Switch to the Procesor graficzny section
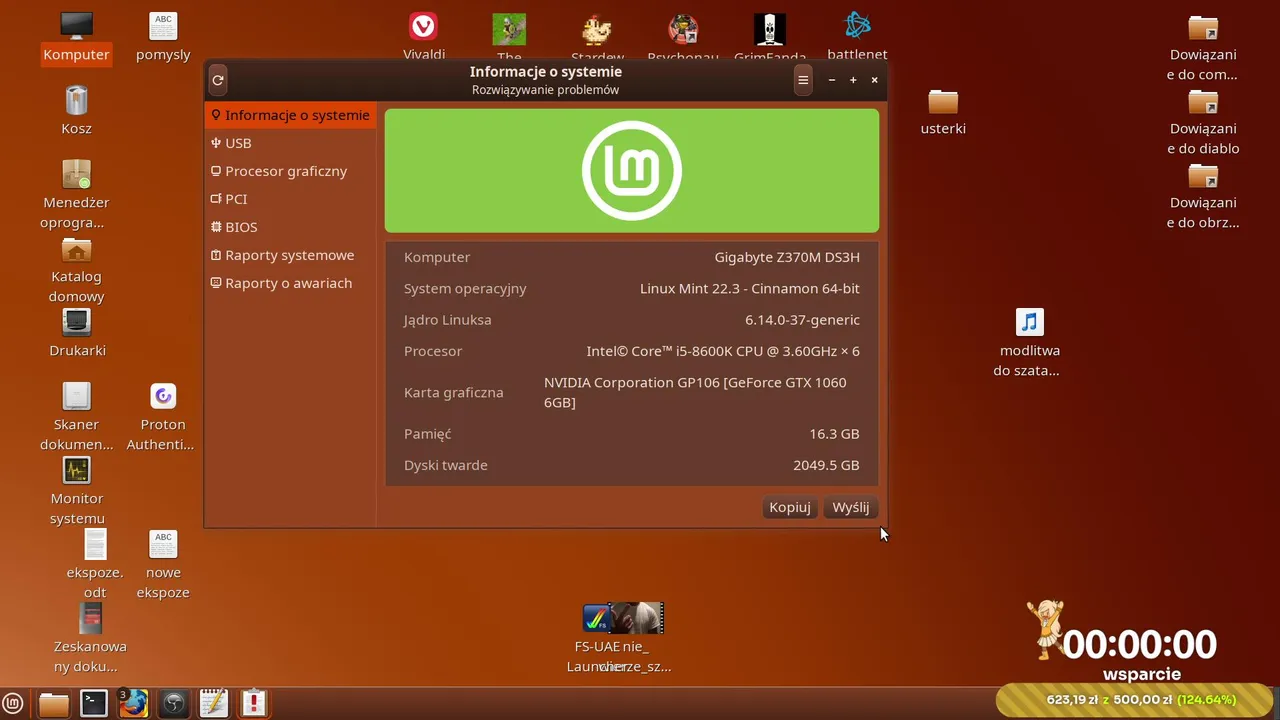 (290, 171)
